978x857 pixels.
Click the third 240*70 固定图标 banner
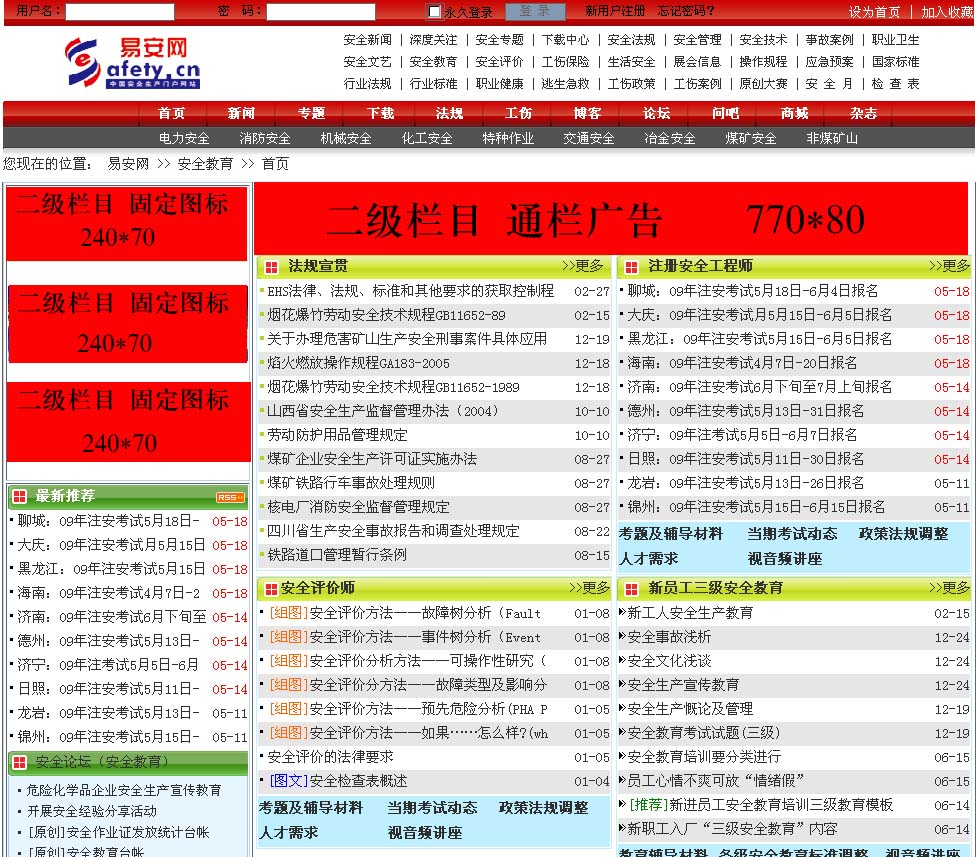128,422
